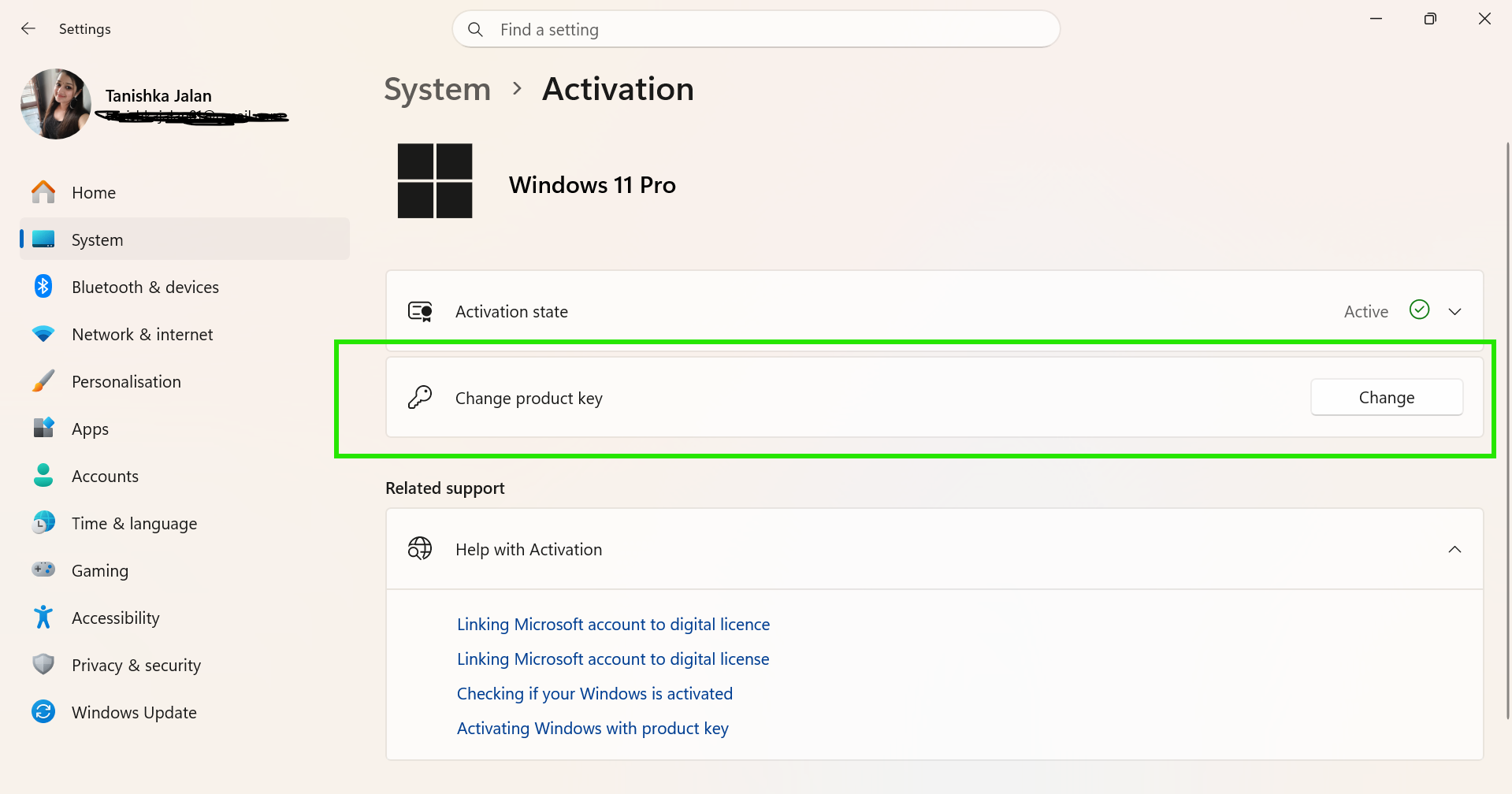Click the Change button for product key
The width and height of the screenshot is (1512, 794).
click(1387, 397)
